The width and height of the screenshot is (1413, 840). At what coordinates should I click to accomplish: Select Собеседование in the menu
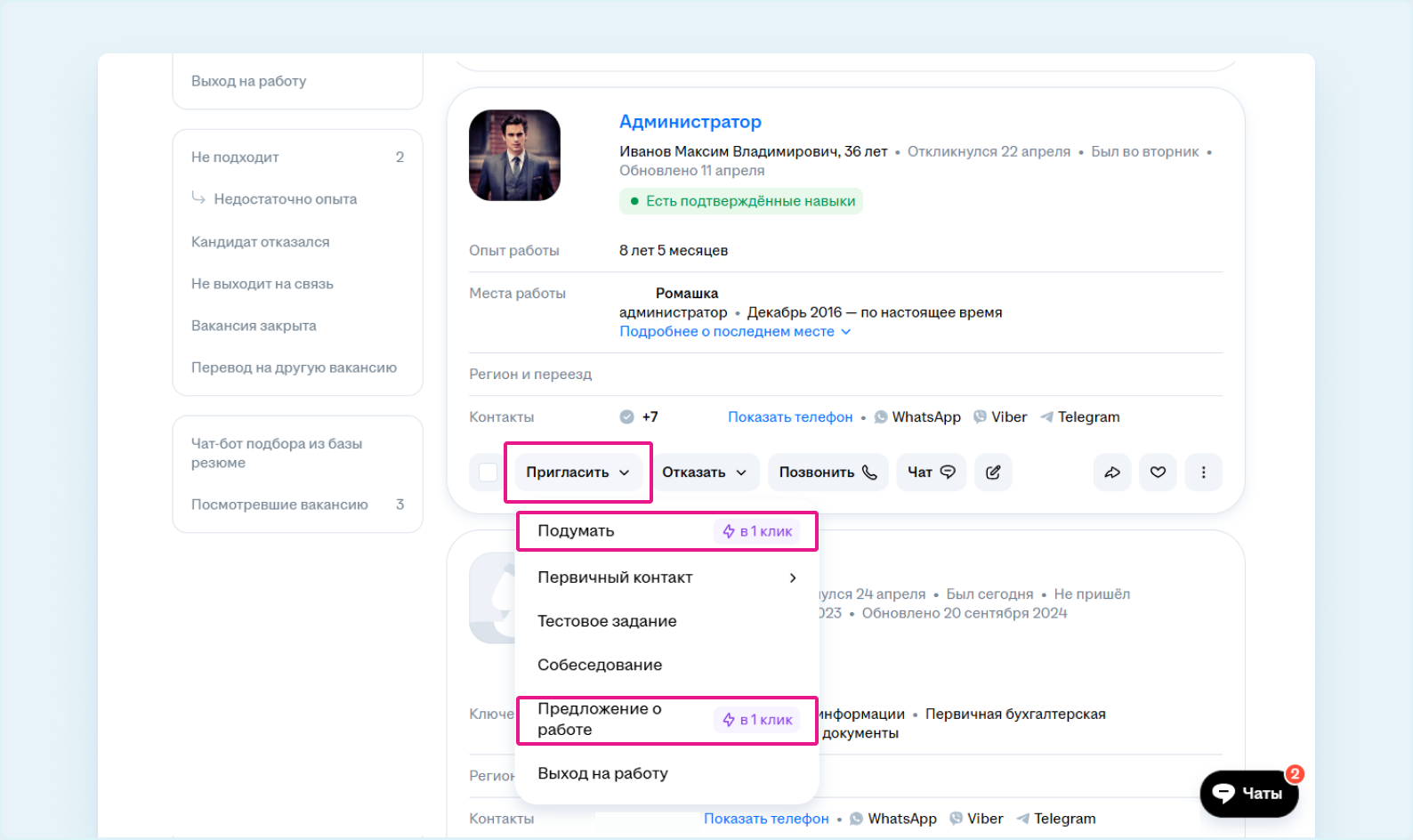(x=666, y=665)
